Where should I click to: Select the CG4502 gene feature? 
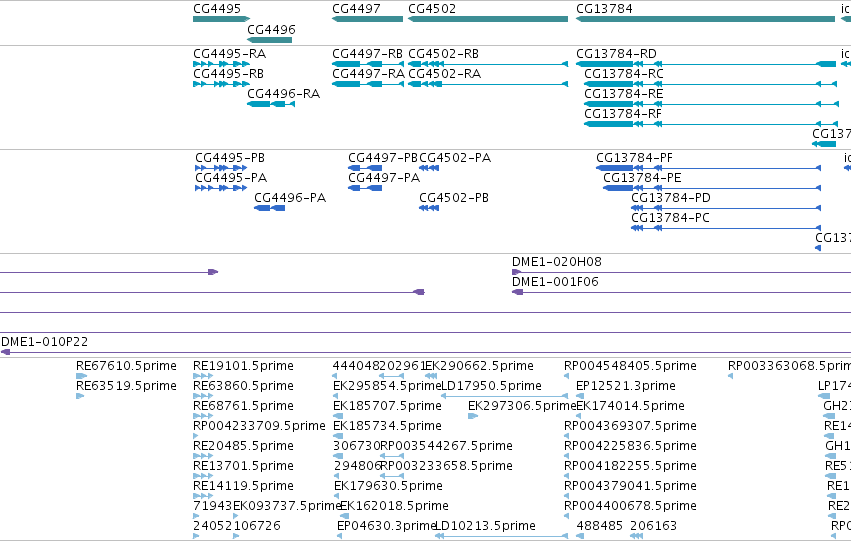click(488, 19)
